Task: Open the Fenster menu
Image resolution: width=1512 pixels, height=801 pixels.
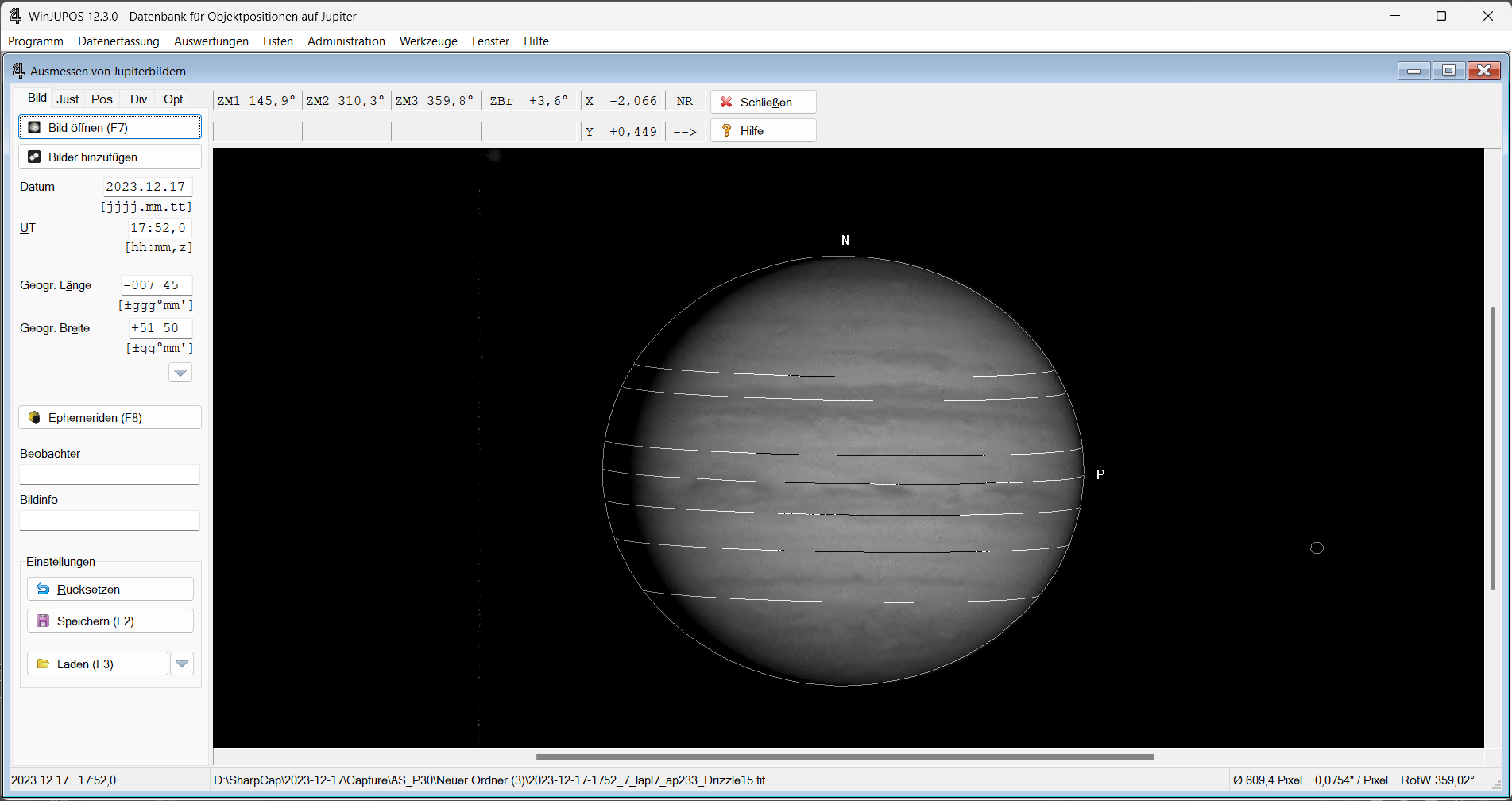Action: click(490, 41)
